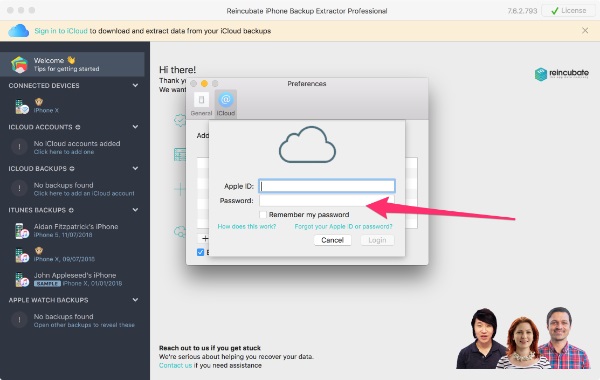This screenshot has width=600, height=380.
Task: Collapse the iCloud Accounts section
Action: 135,127
